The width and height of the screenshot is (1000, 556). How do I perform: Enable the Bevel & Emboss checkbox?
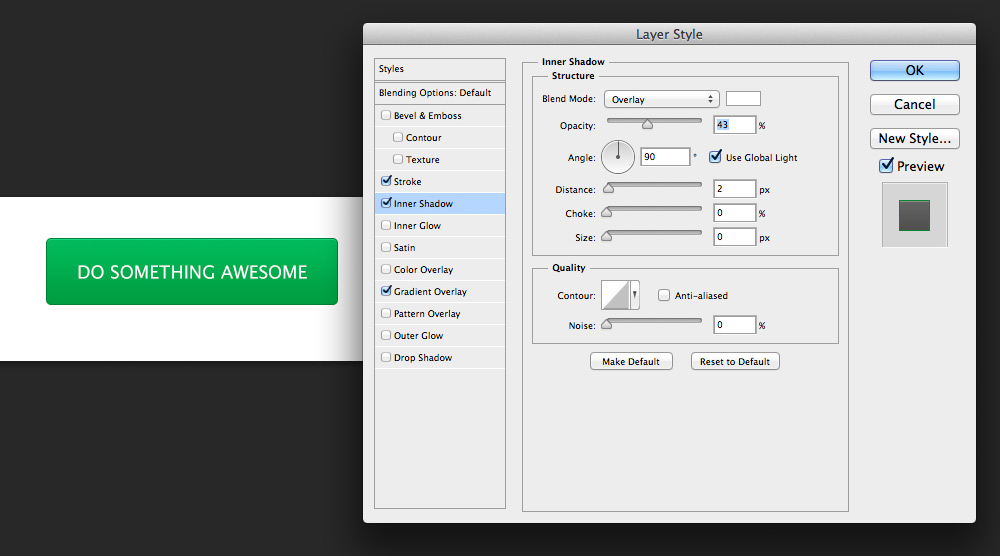coord(386,116)
